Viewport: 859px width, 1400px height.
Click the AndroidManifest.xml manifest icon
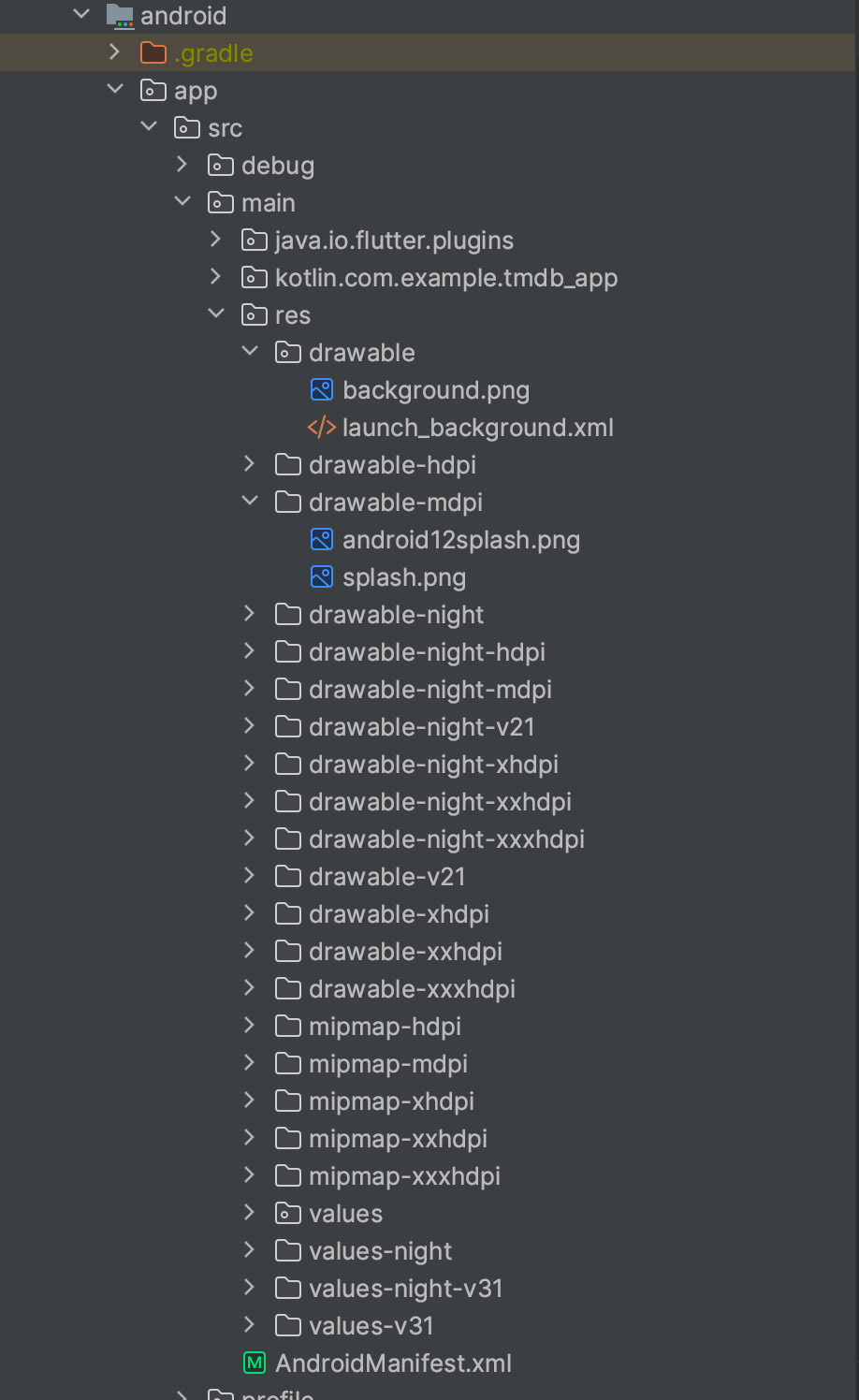(254, 1363)
